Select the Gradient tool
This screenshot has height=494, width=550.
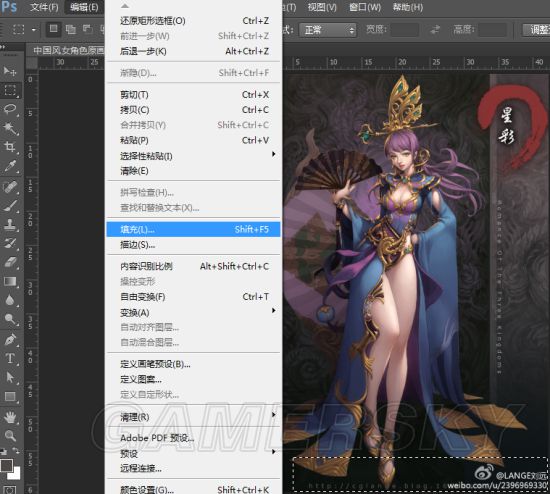[x=10, y=281]
